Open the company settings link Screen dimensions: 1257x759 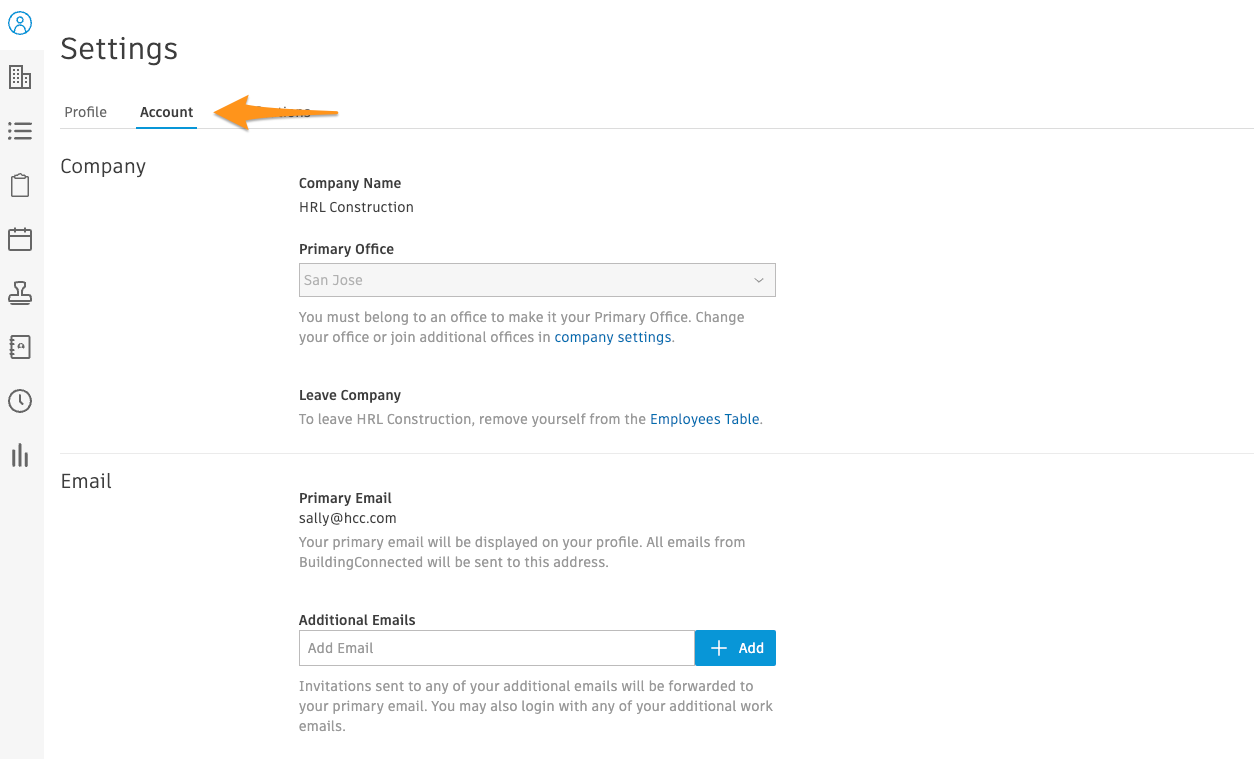[x=612, y=337]
